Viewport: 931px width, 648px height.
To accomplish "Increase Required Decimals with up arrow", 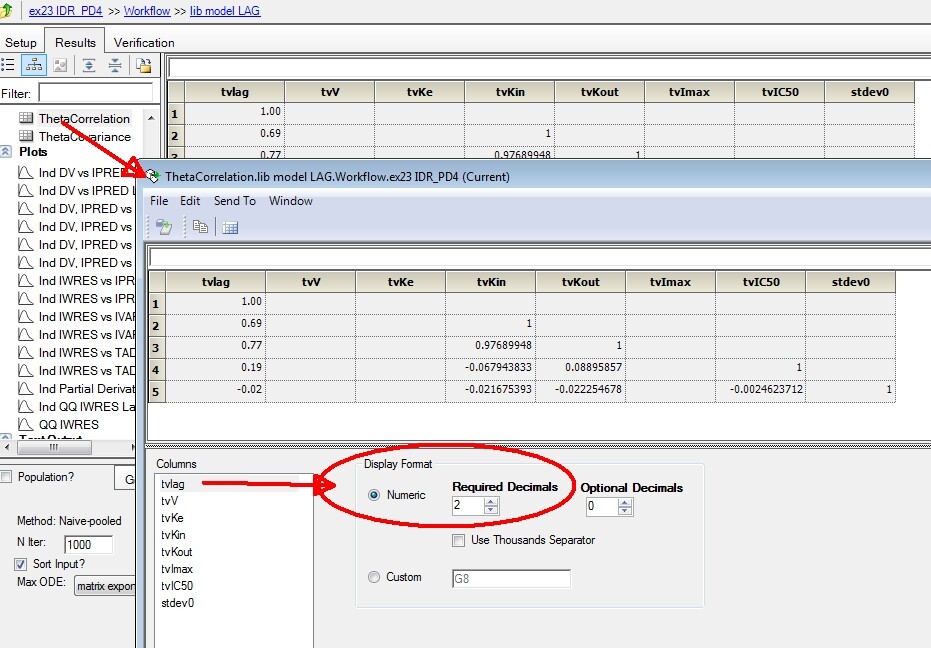I will 490,502.
